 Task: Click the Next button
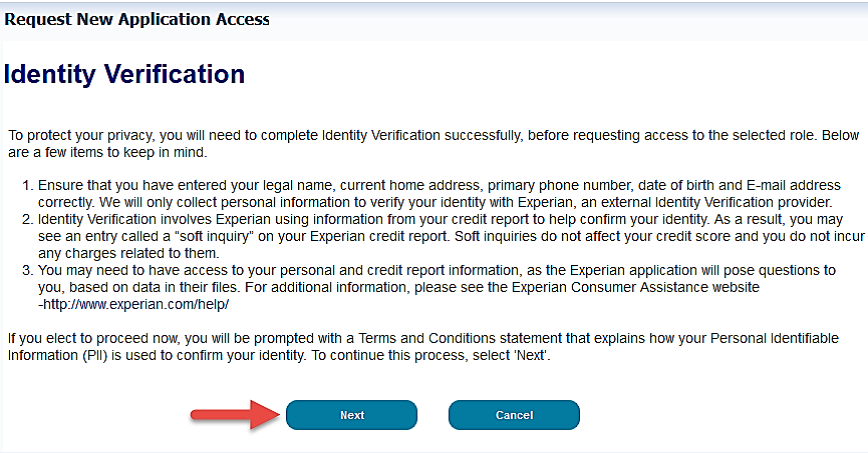(x=352, y=415)
